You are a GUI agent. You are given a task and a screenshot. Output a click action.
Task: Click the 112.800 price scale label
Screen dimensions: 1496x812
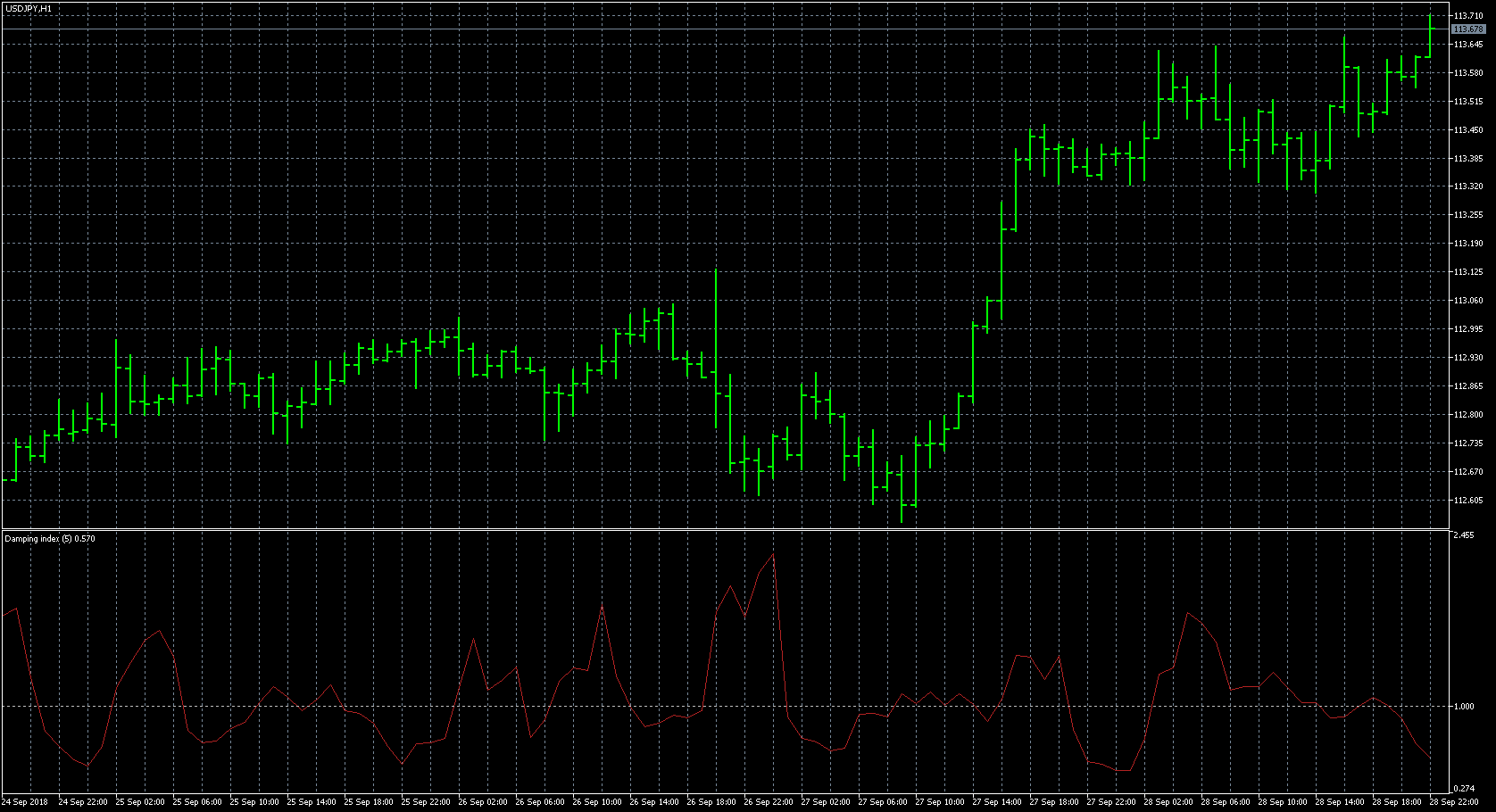coord(1468,414)
